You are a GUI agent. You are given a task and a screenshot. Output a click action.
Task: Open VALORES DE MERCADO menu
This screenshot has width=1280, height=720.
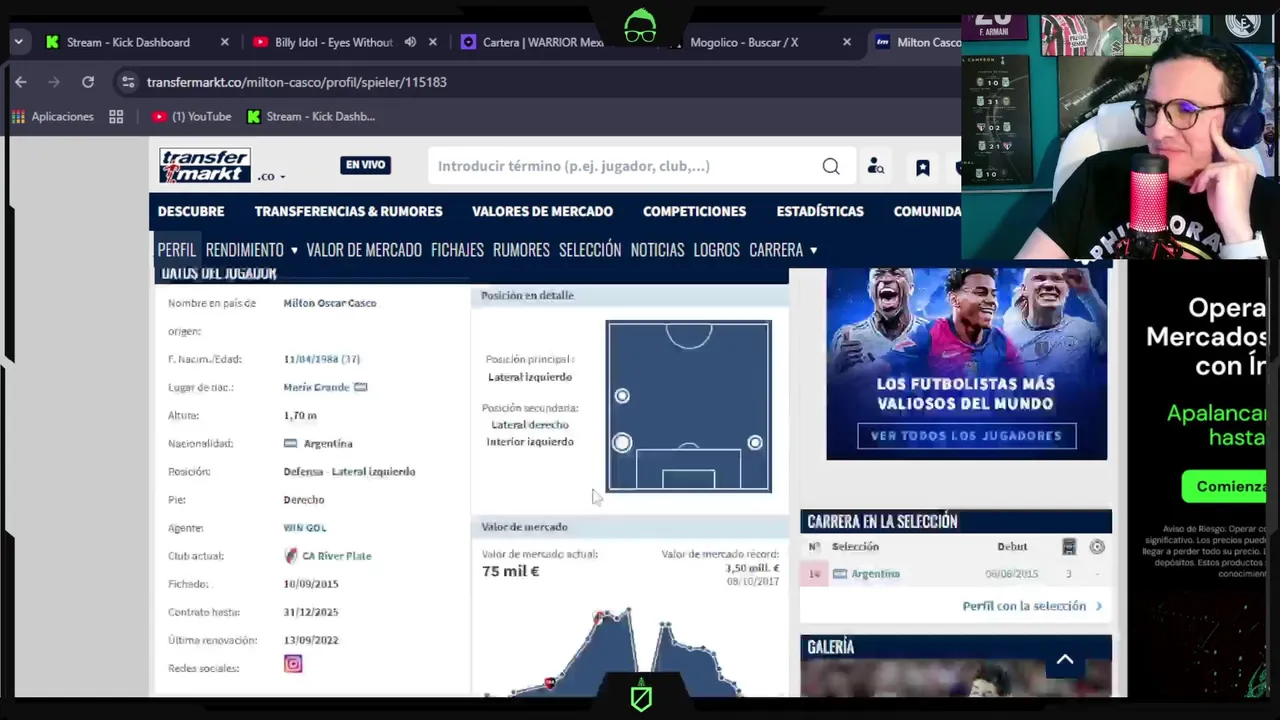[542, 211]
